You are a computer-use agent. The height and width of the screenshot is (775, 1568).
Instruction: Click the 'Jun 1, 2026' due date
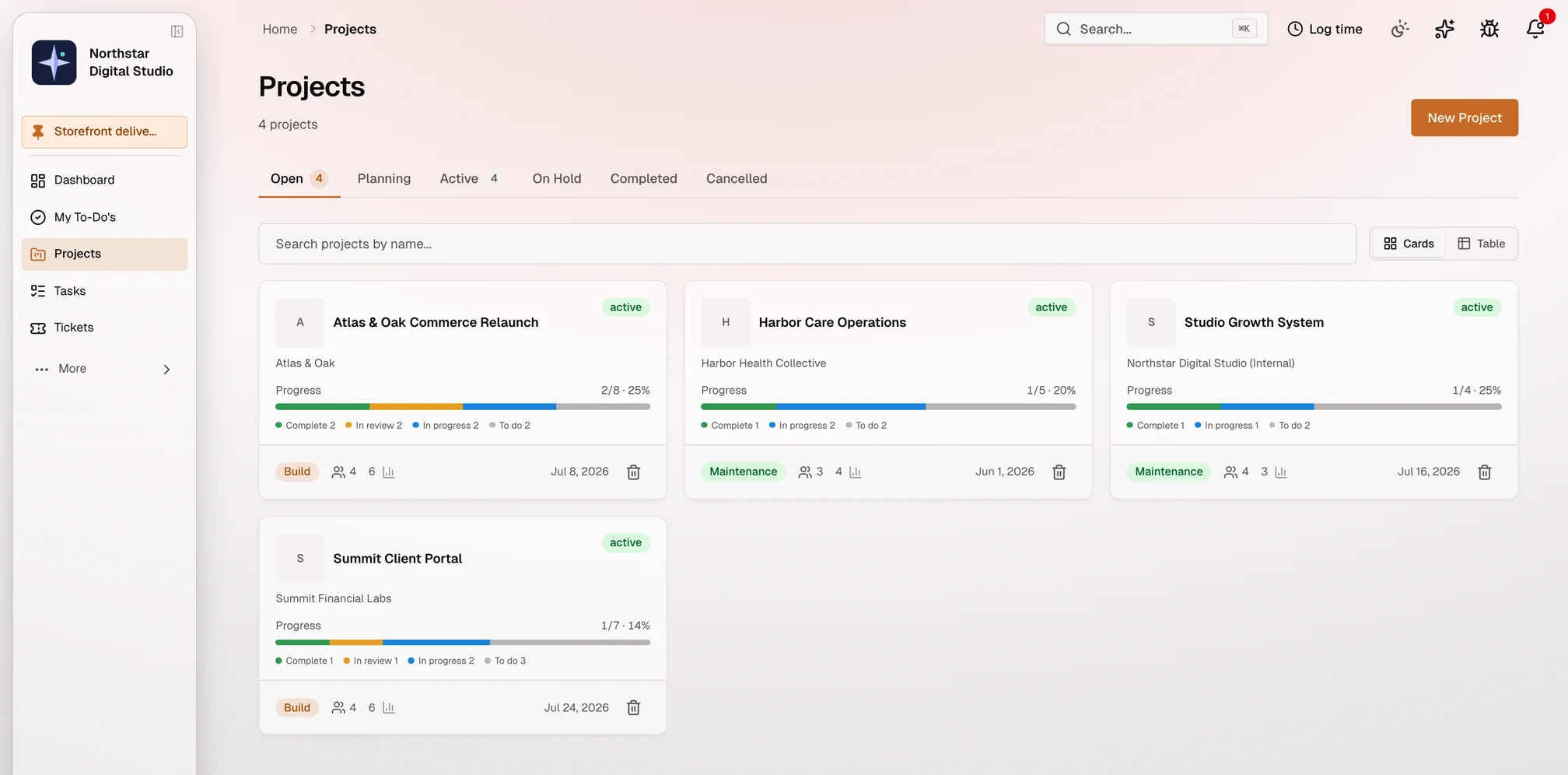[x=1005, y=472]
